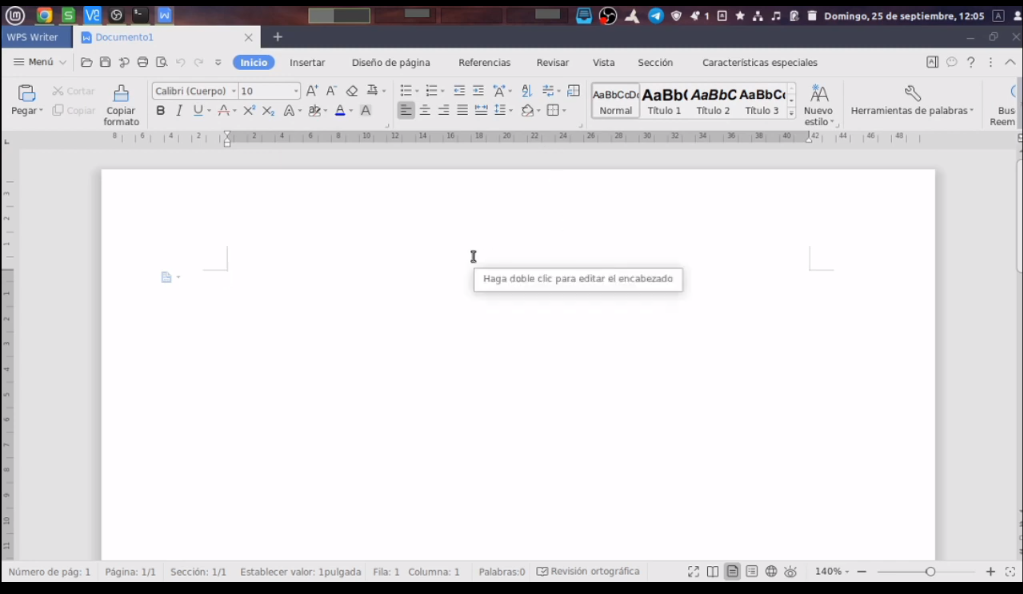Switch to the Referencias tab
The width and height of the screenshot is (1023, 594).
(484, 63)
